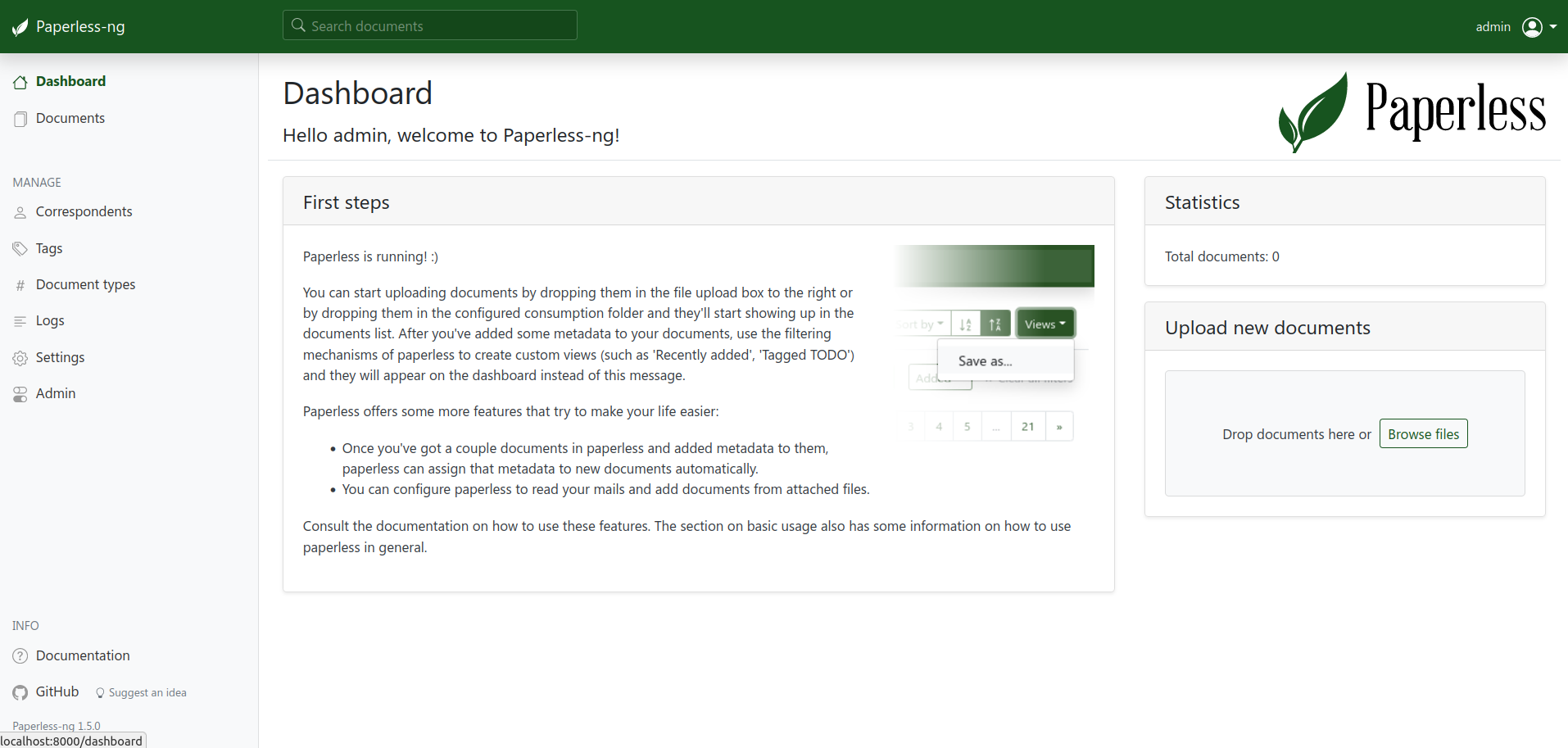The height and width of the screenshot is (748, 1568).
Task: Go to Documents in the sidebar
Action: pyautogui.click(x=70, y=118)
